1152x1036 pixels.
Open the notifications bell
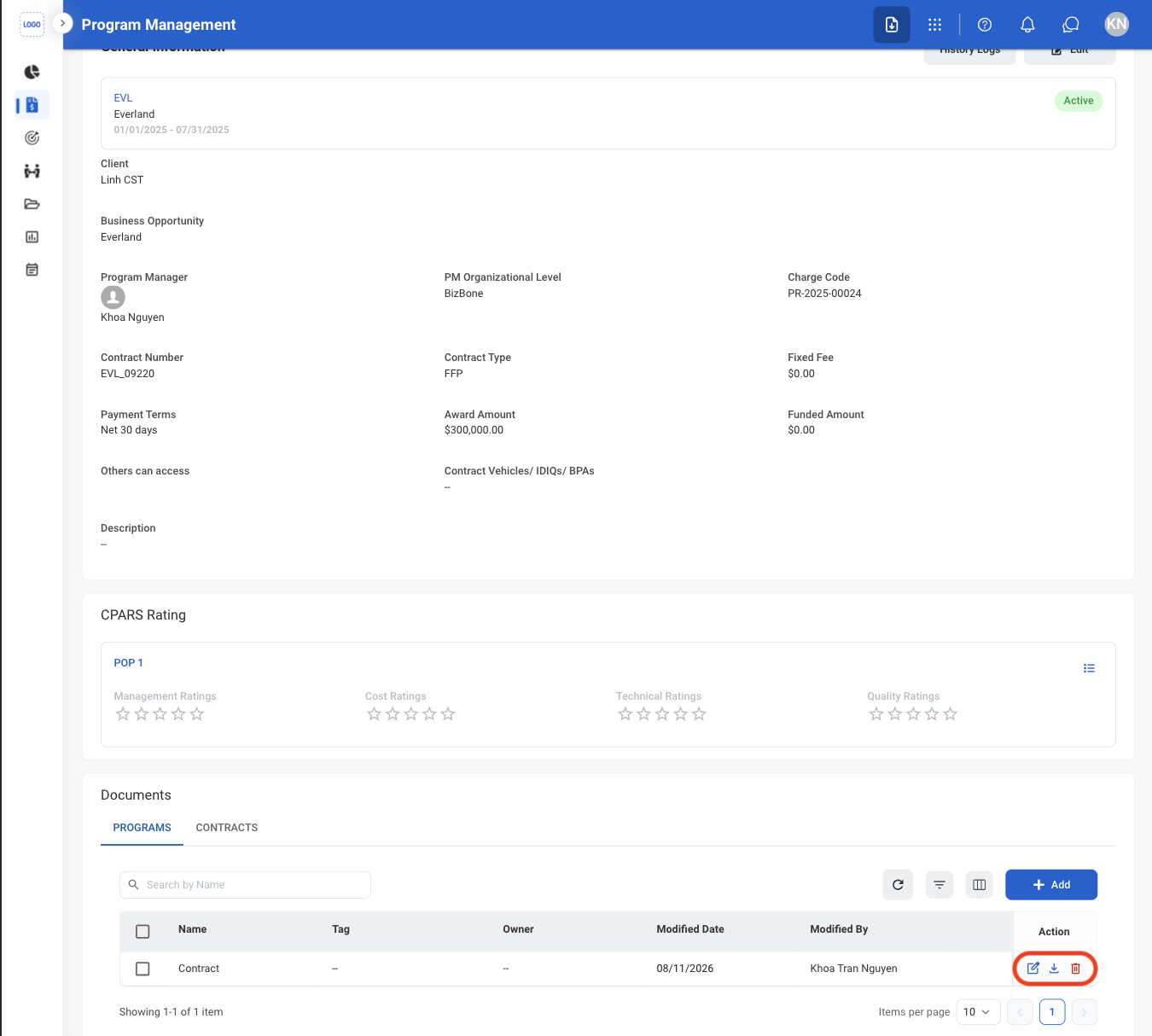click(1027, 25)
